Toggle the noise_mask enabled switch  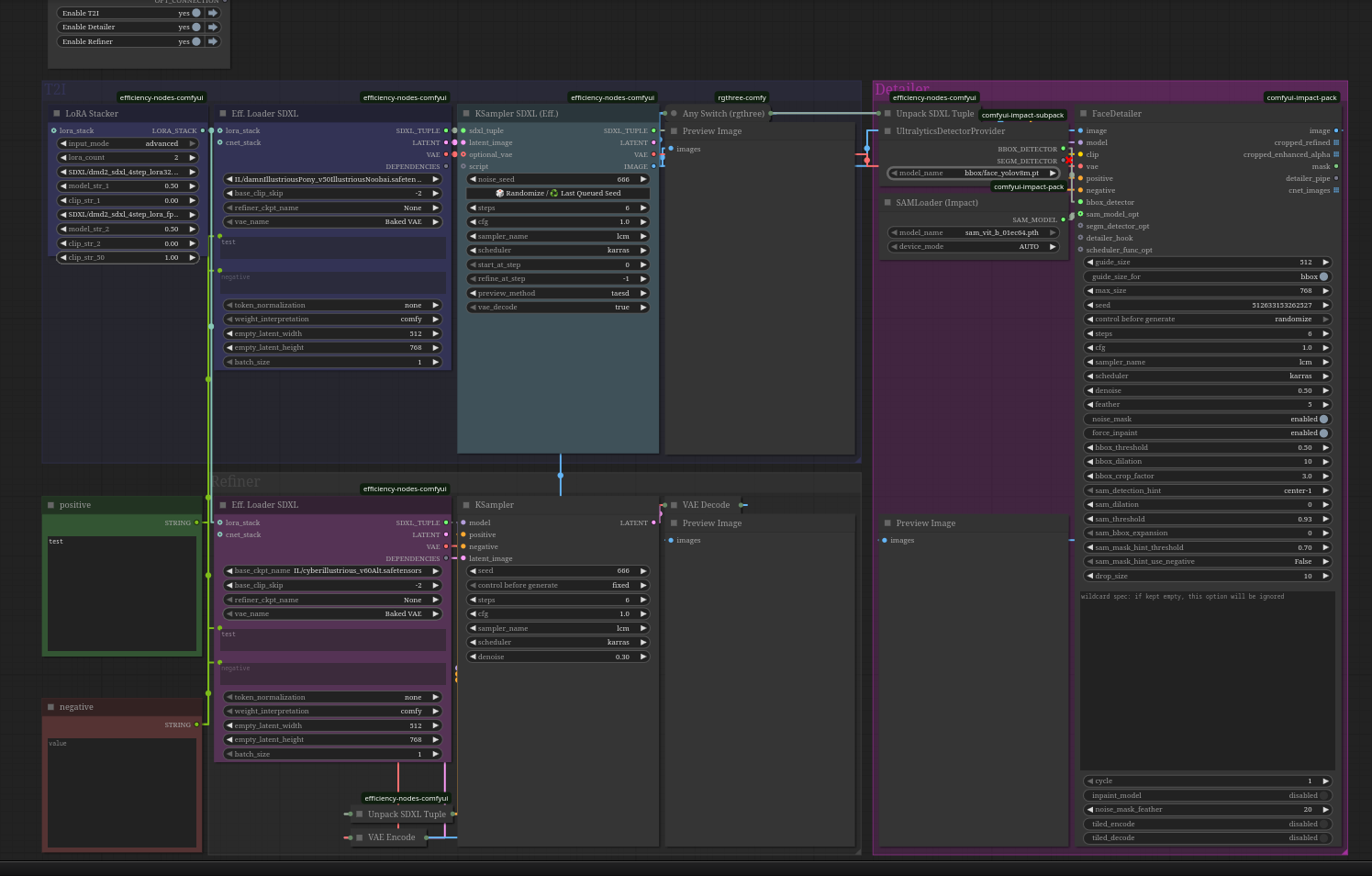point(1322,419)
